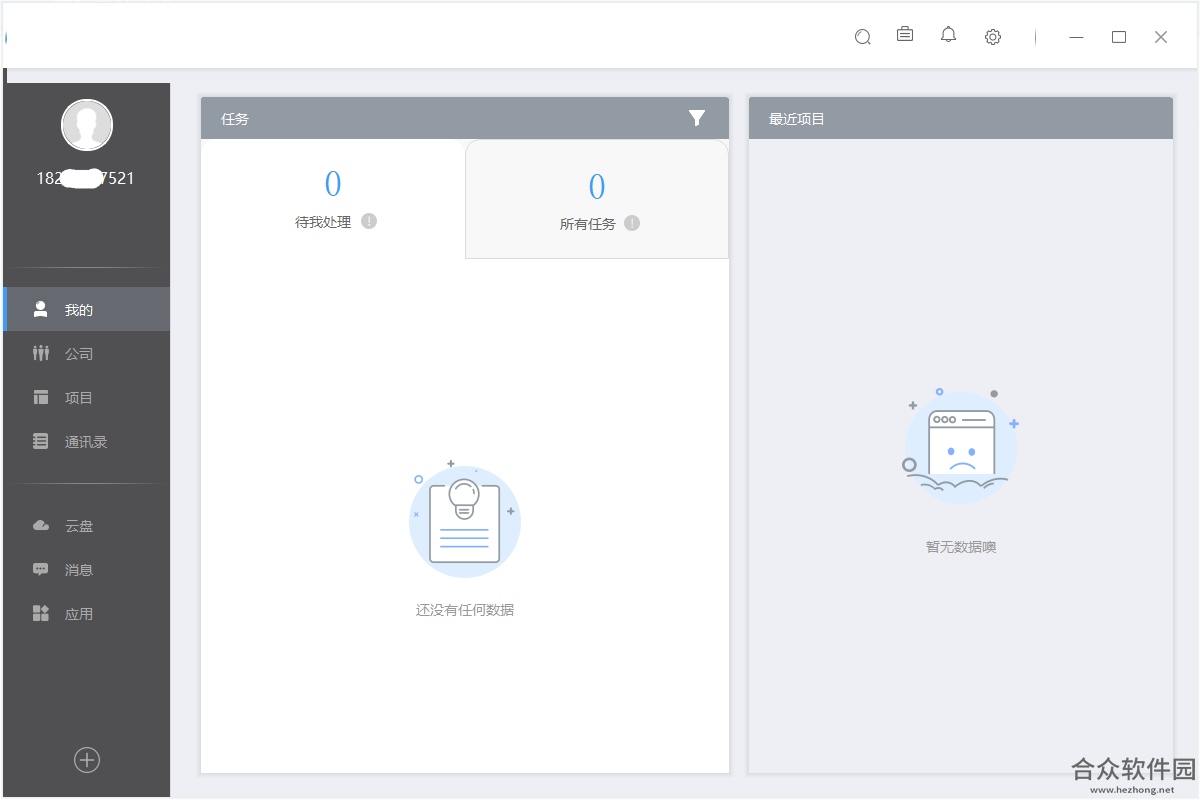Open 云盘 cloud drive in sidebar
The image size is (1200, 800).
tap(87, 525)
